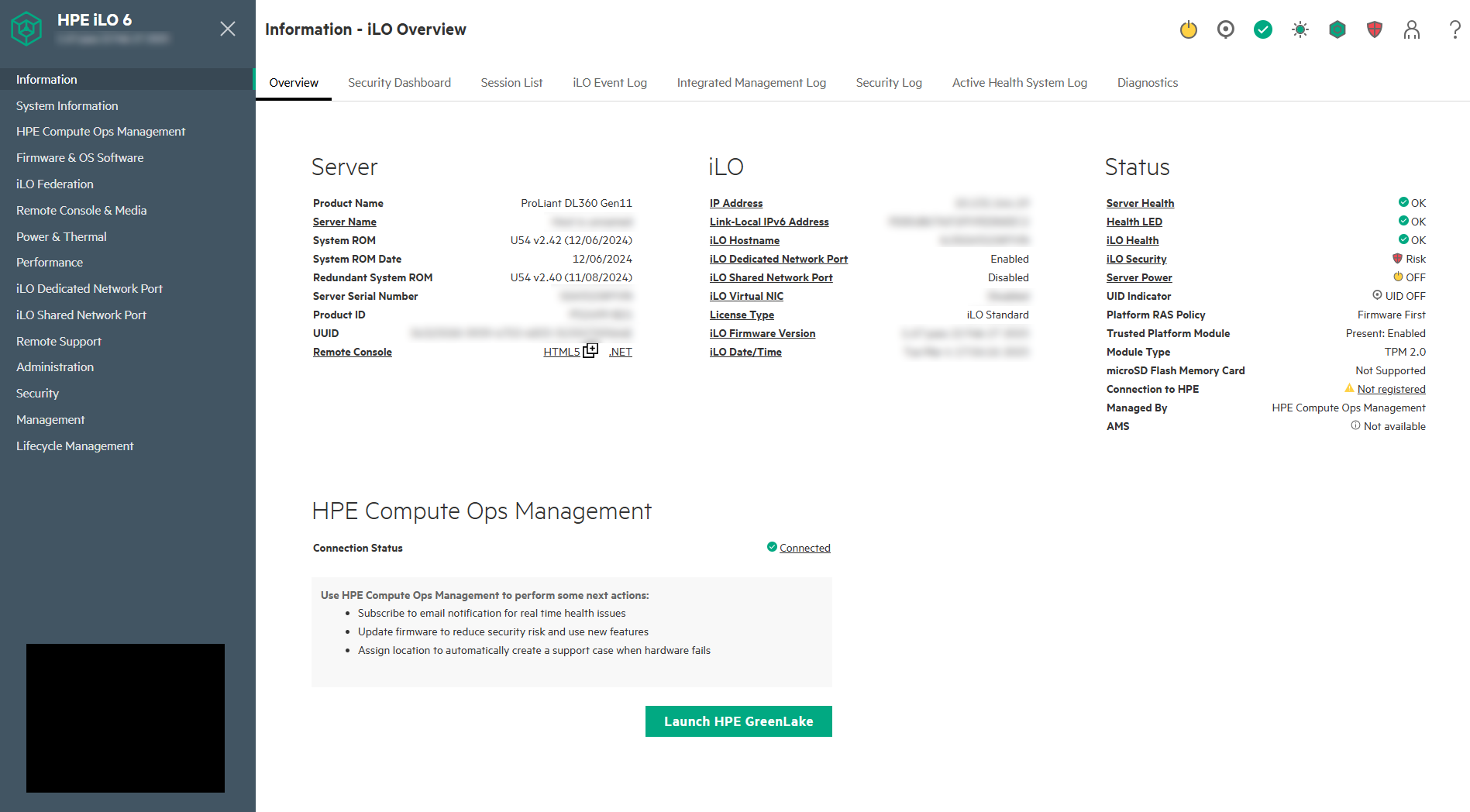Click the iLO Security risk shield icon
The width and height of the screenshot is (1470, 812).
[1398, 258]
